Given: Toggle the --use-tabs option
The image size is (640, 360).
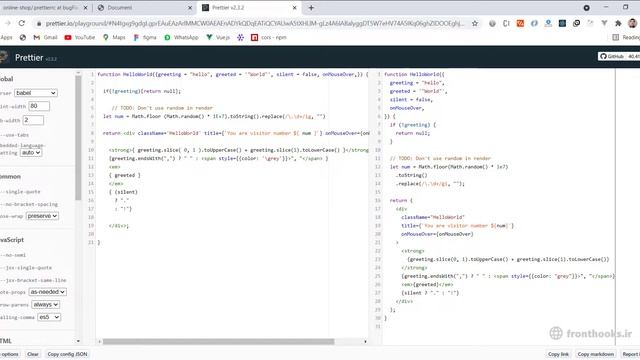Looking at the screenshot, I should 15,135.
